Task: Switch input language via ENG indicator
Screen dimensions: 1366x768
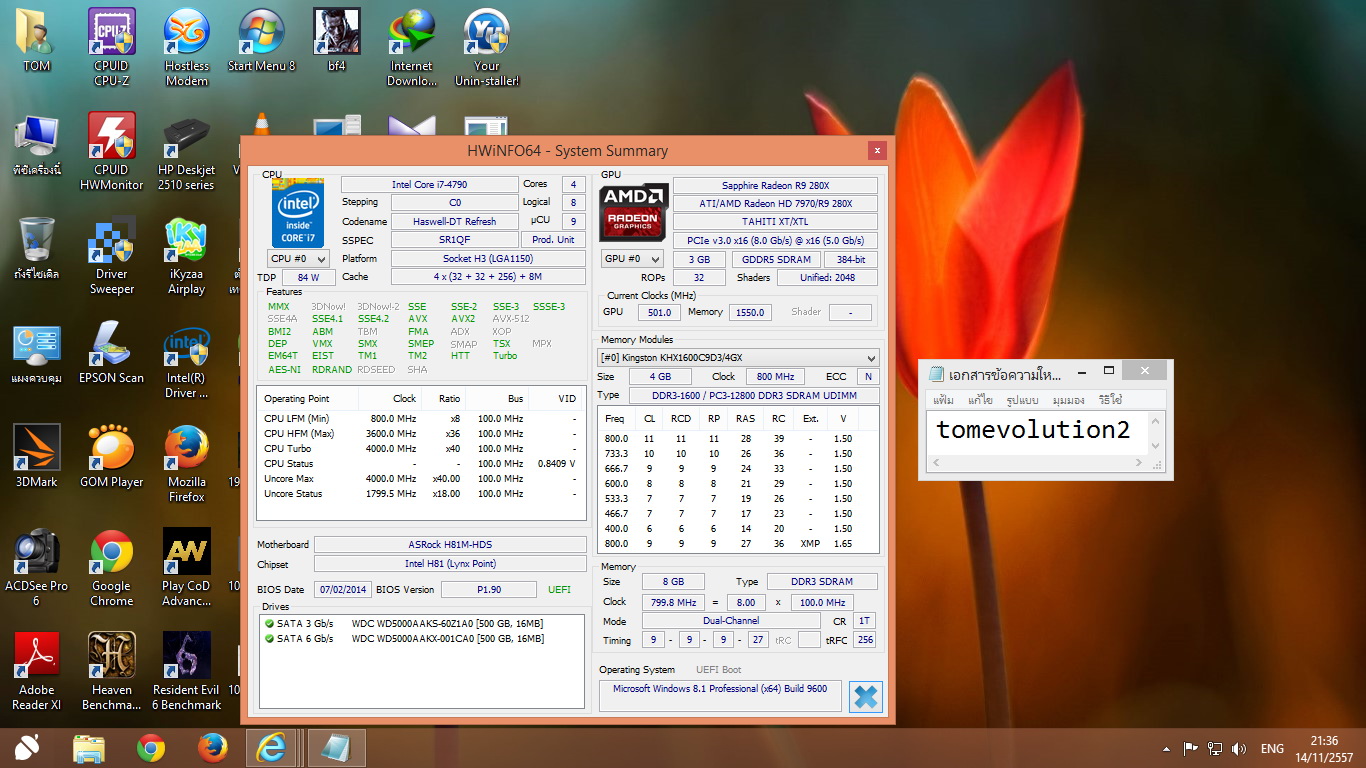Action: 1272,748
